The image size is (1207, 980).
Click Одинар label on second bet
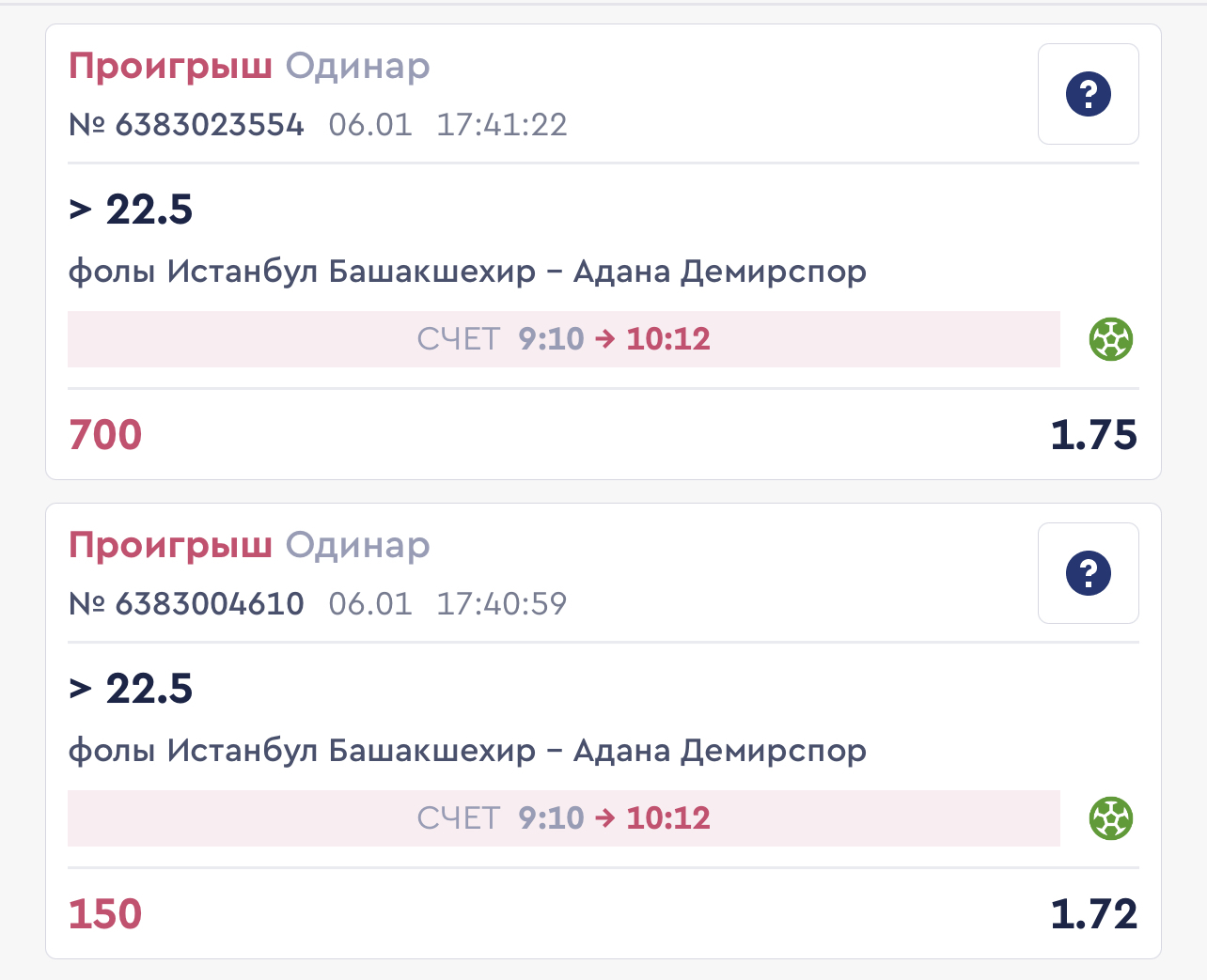(358, 546)
